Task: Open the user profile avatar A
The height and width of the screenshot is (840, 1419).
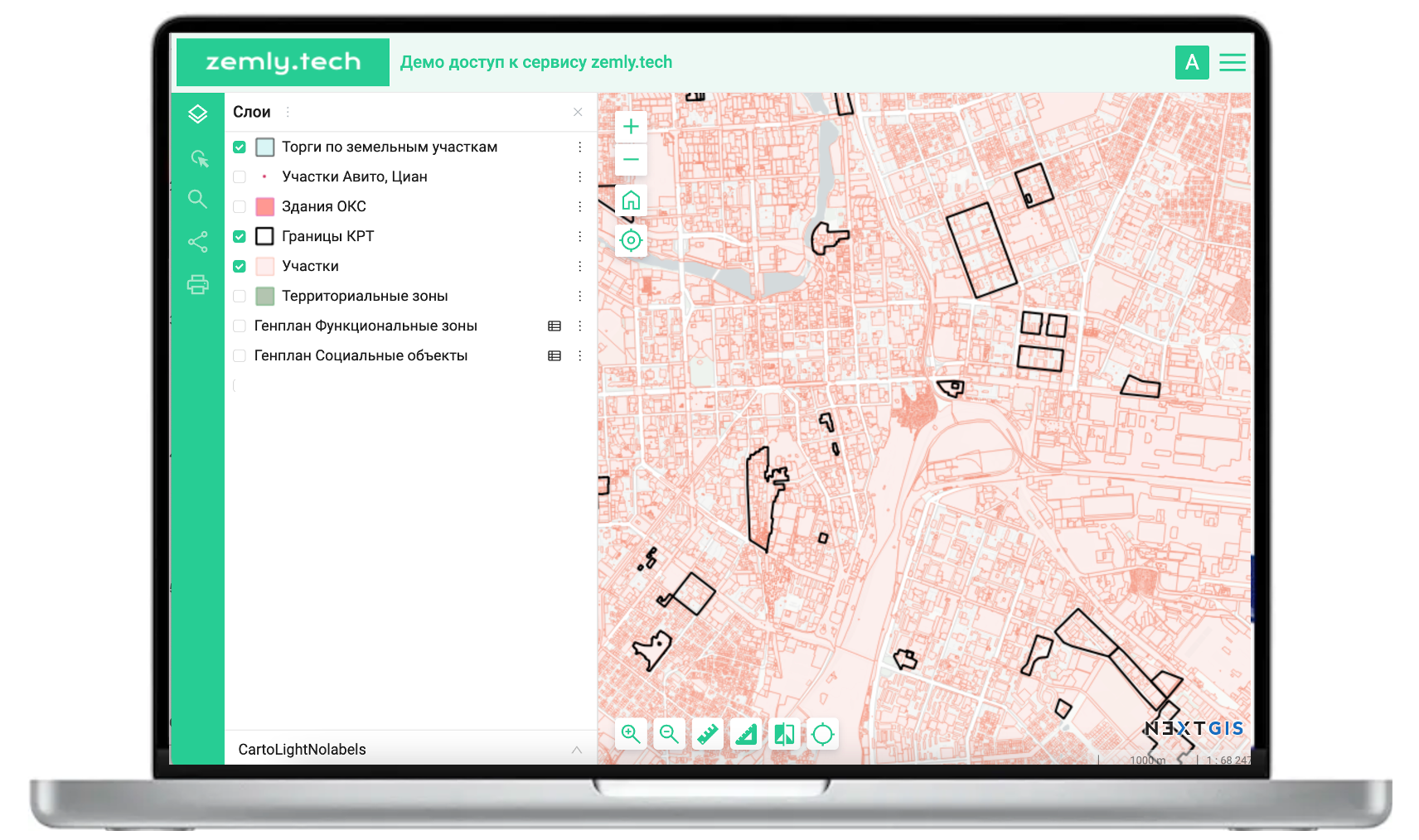Action: tap(1192, 62)
